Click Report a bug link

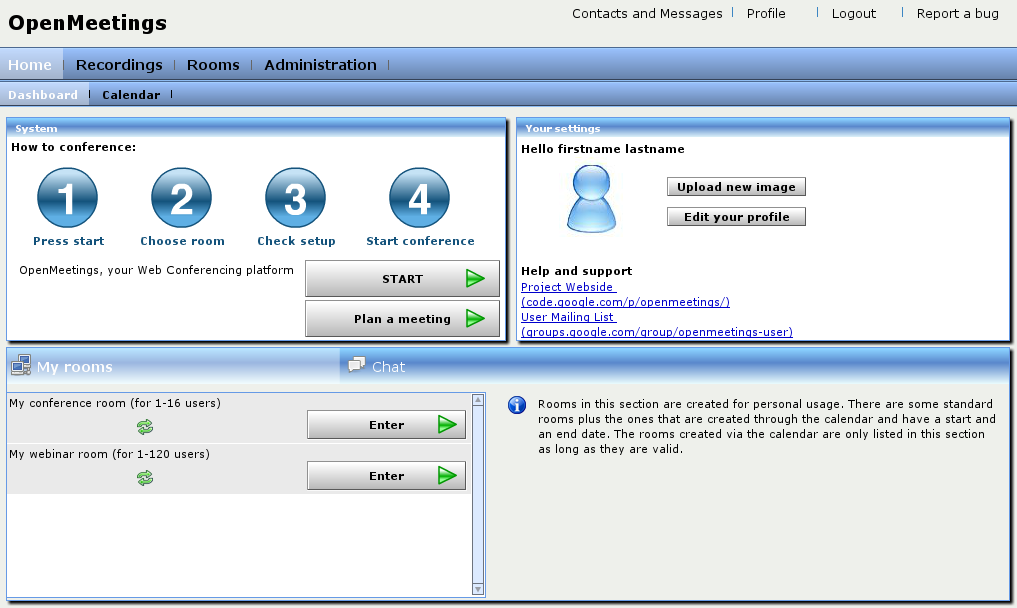(957, 14)
